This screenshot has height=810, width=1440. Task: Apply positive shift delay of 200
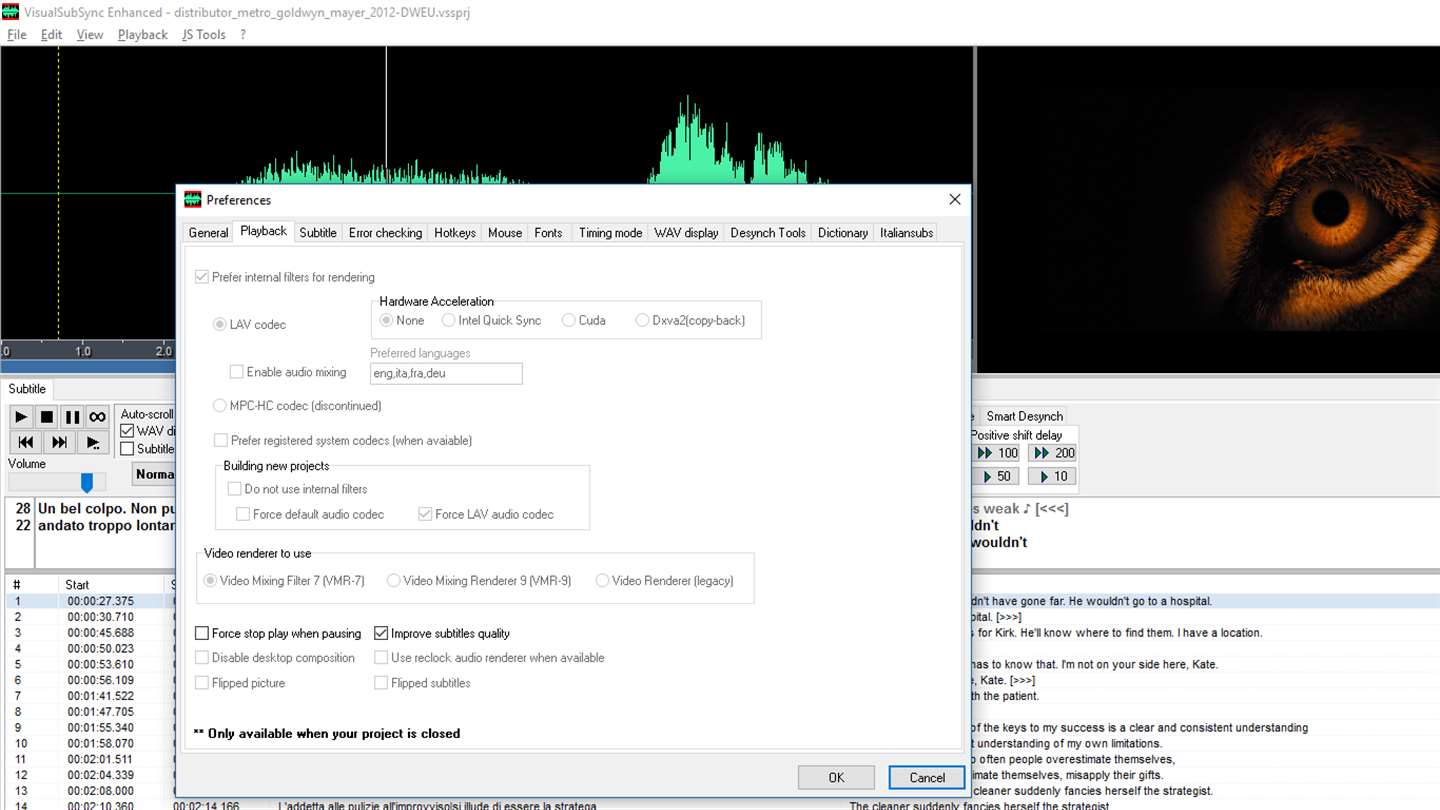pos(1054,453)
